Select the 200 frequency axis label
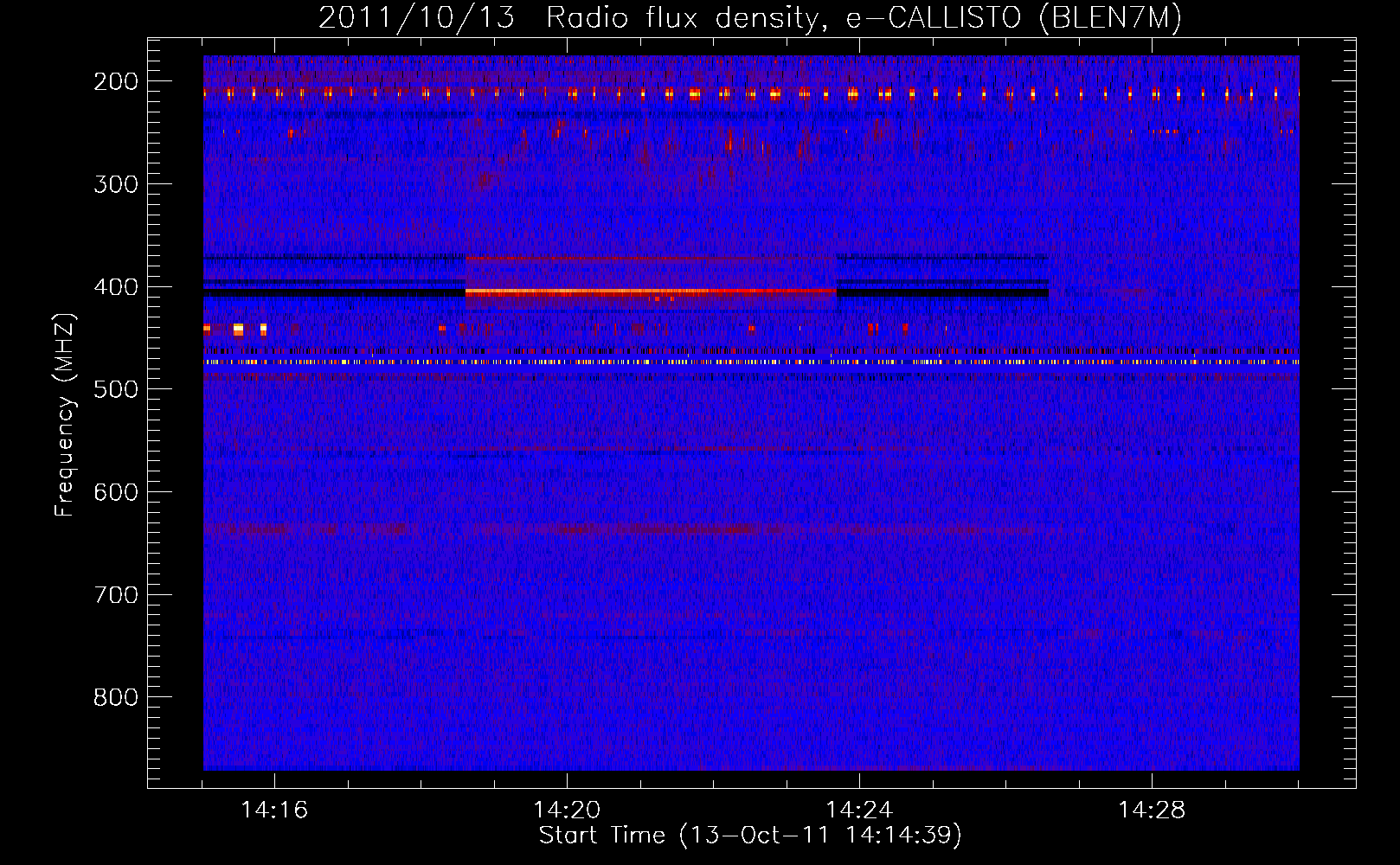The height and width of the screenshot is (865, 1400). pyautogui.click(x=116, y=81)
